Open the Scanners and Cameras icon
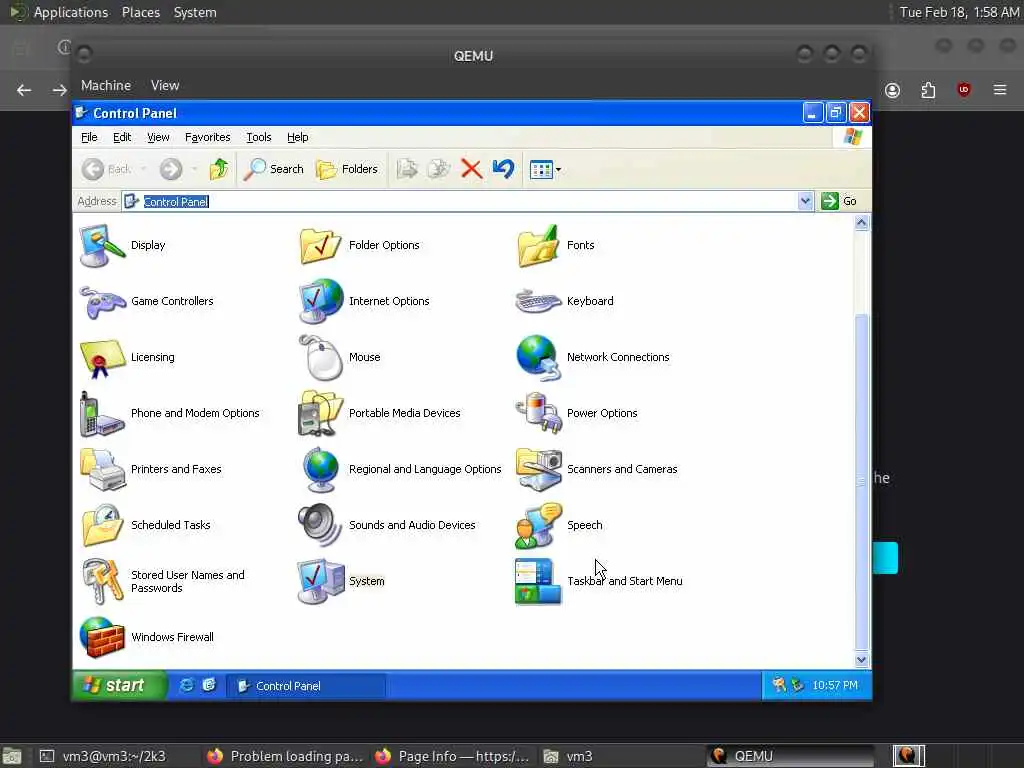 538,470
